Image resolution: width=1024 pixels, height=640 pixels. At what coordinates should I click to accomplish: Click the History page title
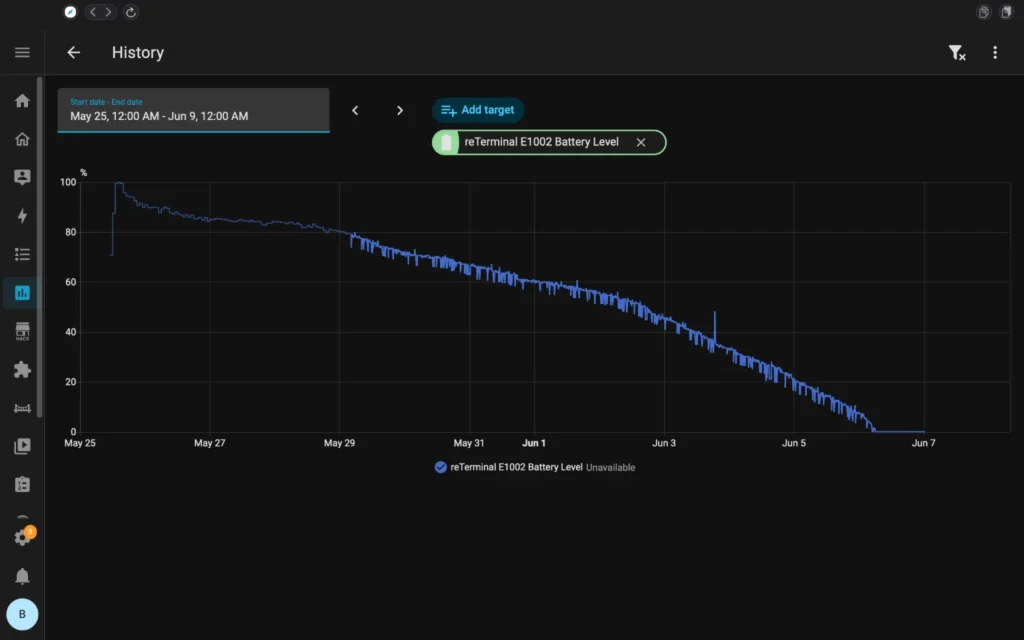point(138,52)
